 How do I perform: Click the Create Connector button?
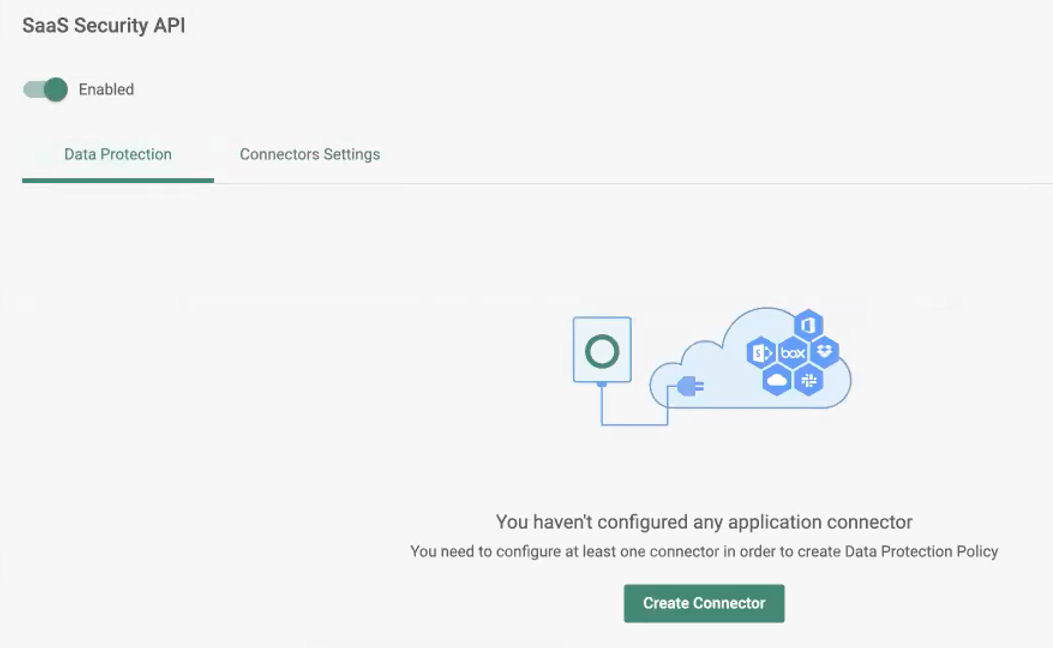point(704,603)
